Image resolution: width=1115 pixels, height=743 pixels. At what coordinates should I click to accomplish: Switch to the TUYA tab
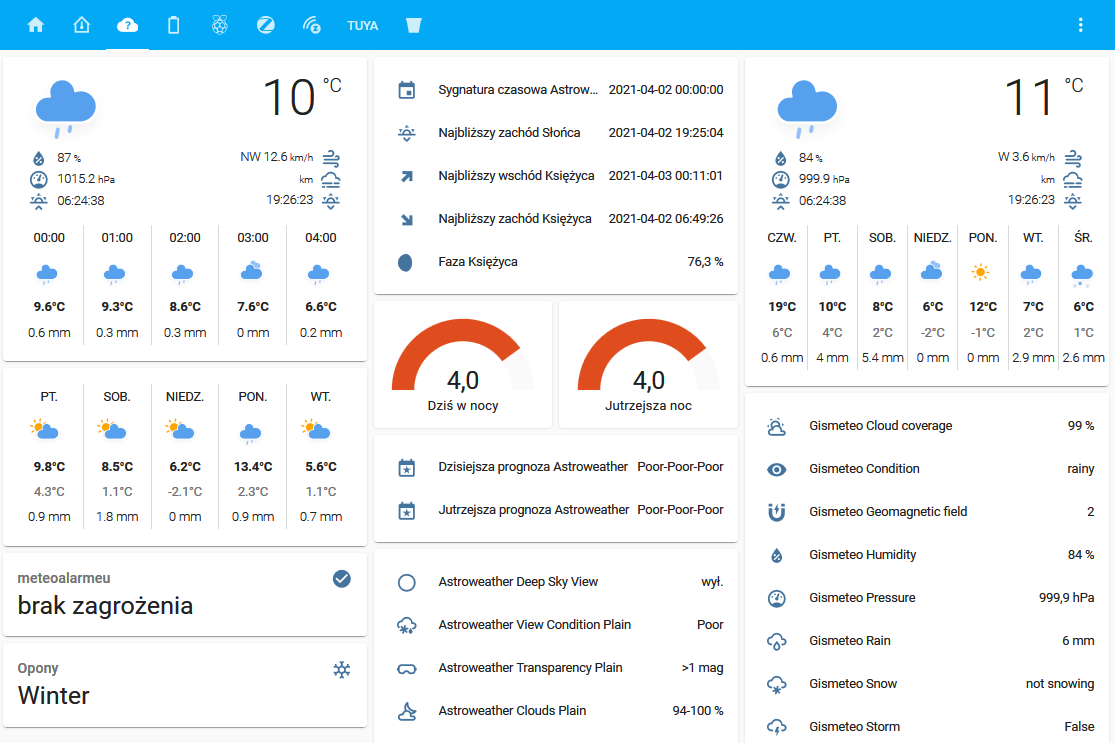(x=362, y=25)
